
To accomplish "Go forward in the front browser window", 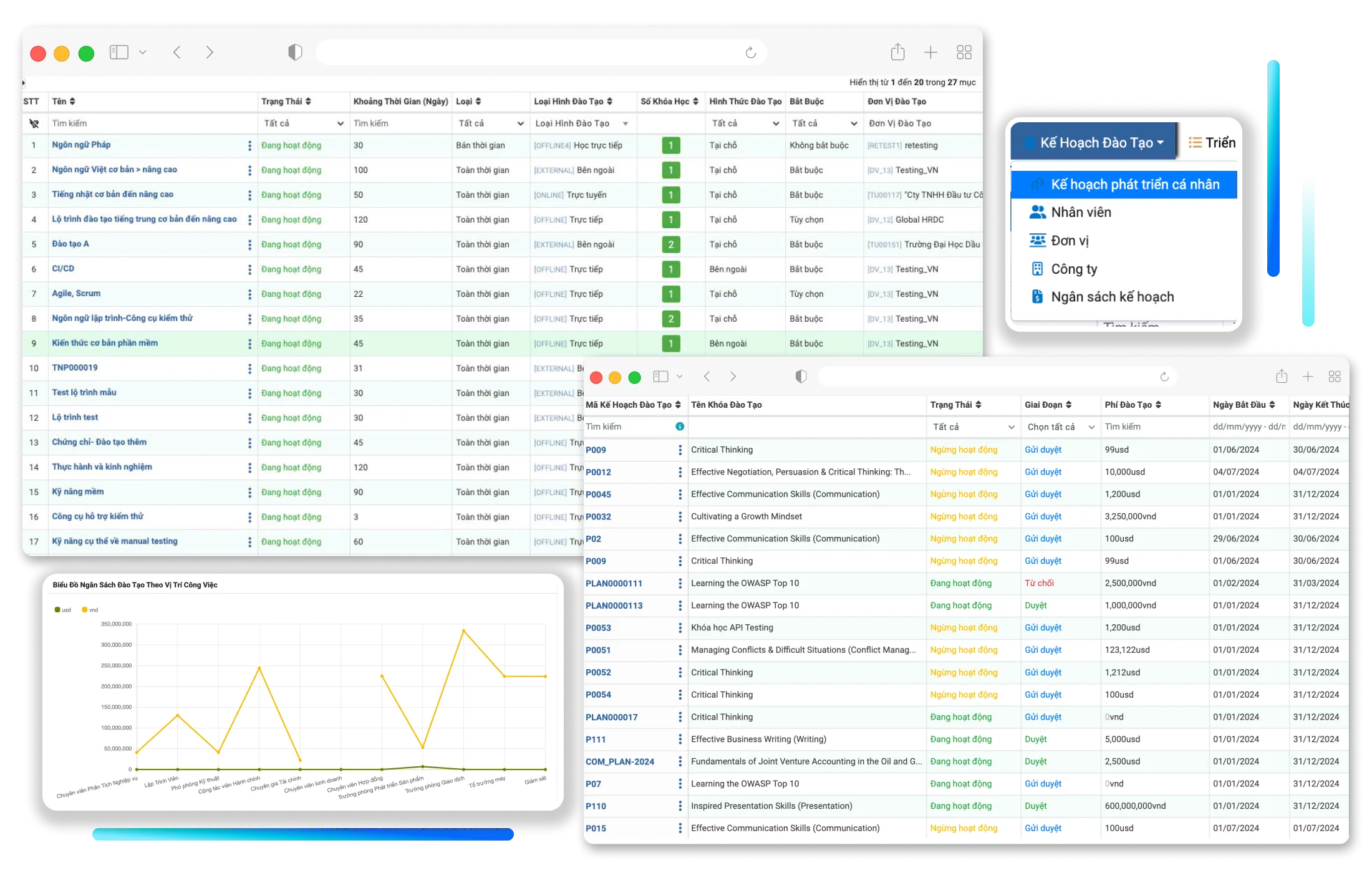I will pyautogui.click(x=733, y=377).
